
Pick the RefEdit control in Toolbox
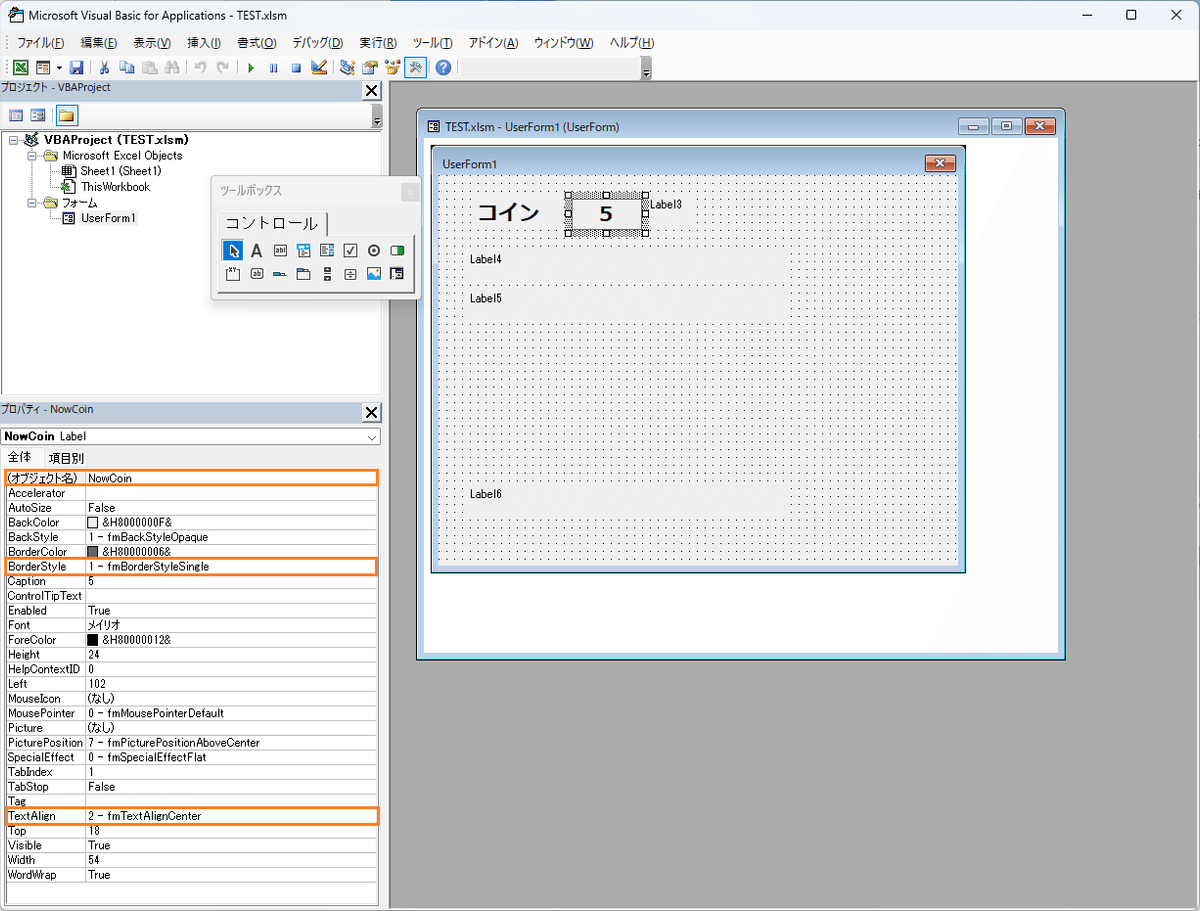click(x=397, y=274)
